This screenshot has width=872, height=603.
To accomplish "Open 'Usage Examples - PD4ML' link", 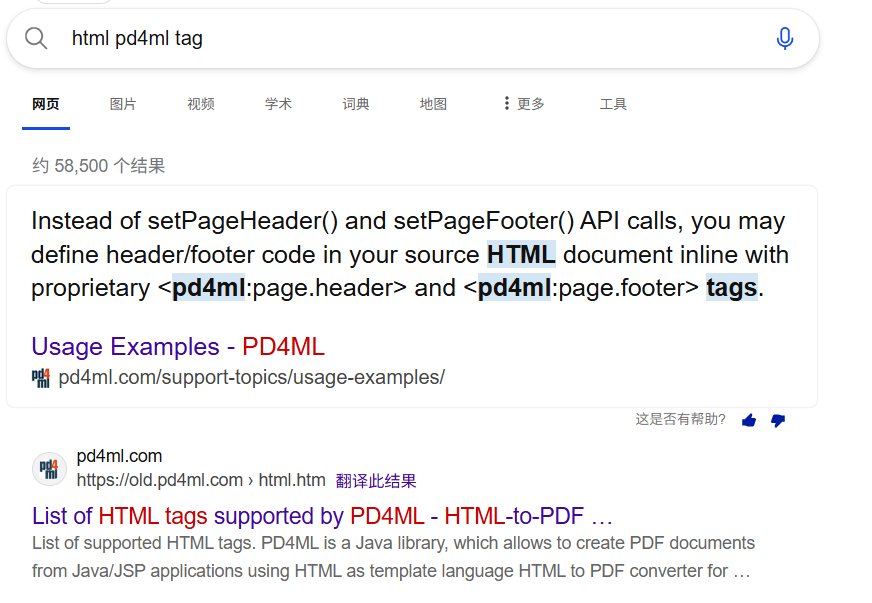I will click(x=178, y=347).
